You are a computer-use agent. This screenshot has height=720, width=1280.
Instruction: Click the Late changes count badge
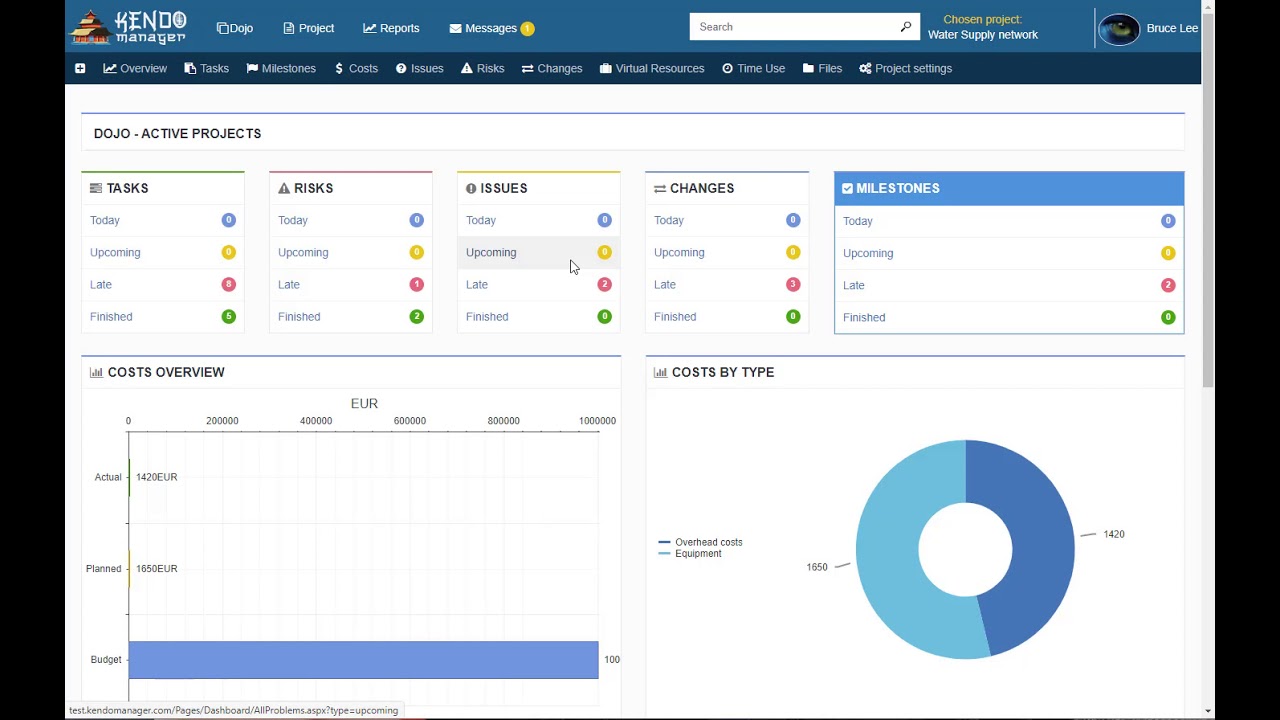[793, 284]
